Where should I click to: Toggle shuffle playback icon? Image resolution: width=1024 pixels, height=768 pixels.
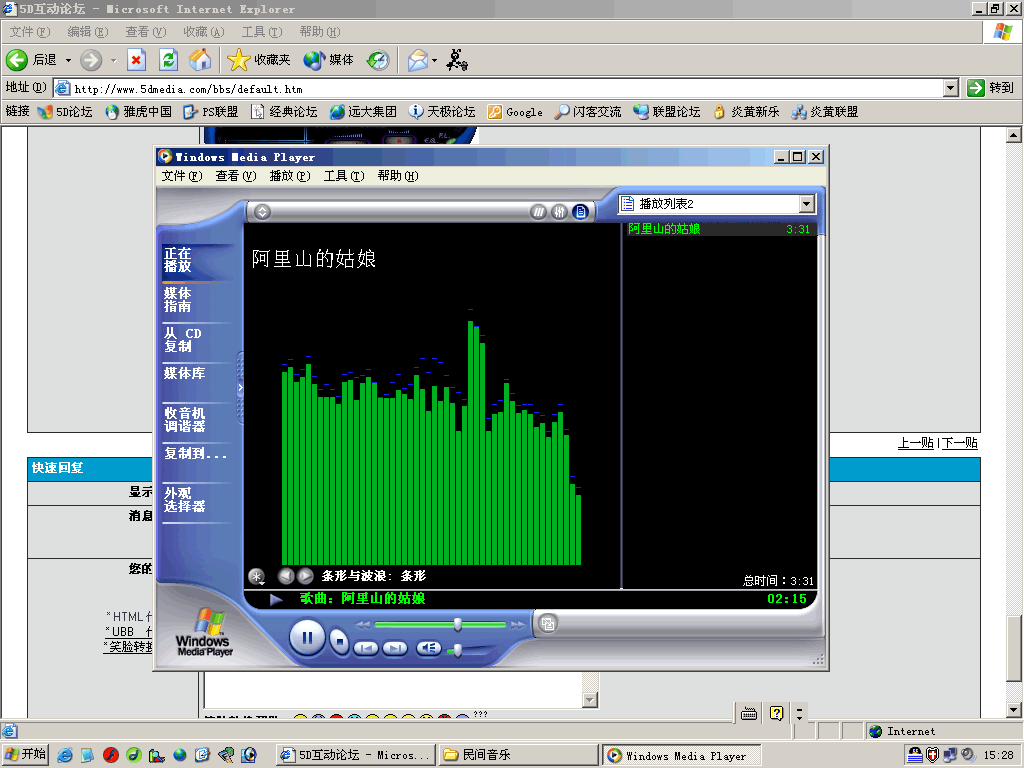[539, 212]
